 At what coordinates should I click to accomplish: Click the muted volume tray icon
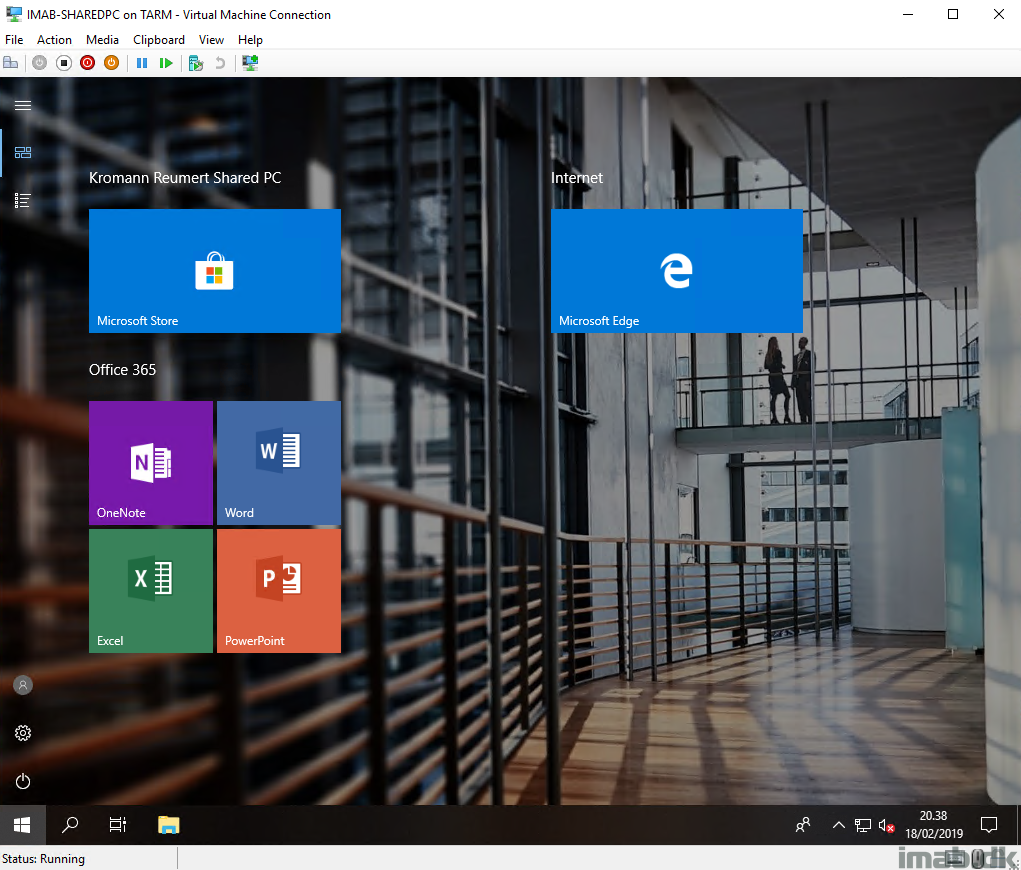pos(886,826)
